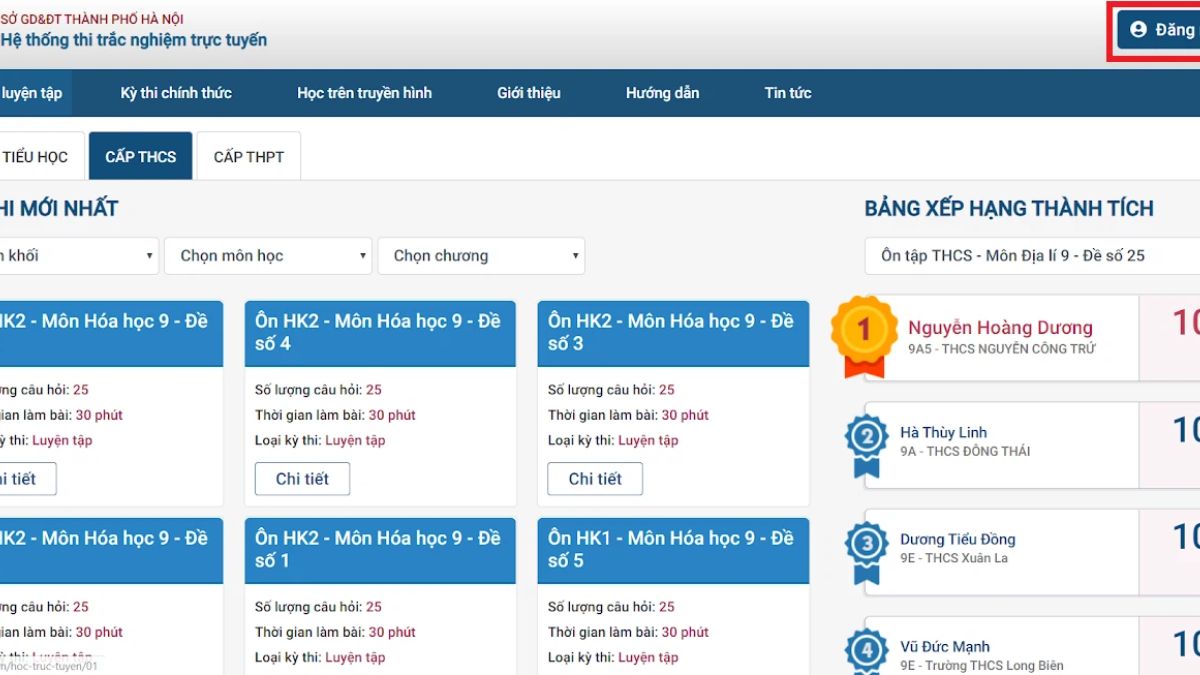The image size is (1200, 675).
Task: Select the TIỂU HỌC tab
Action: pyautogui.click(x=35, y=155)
